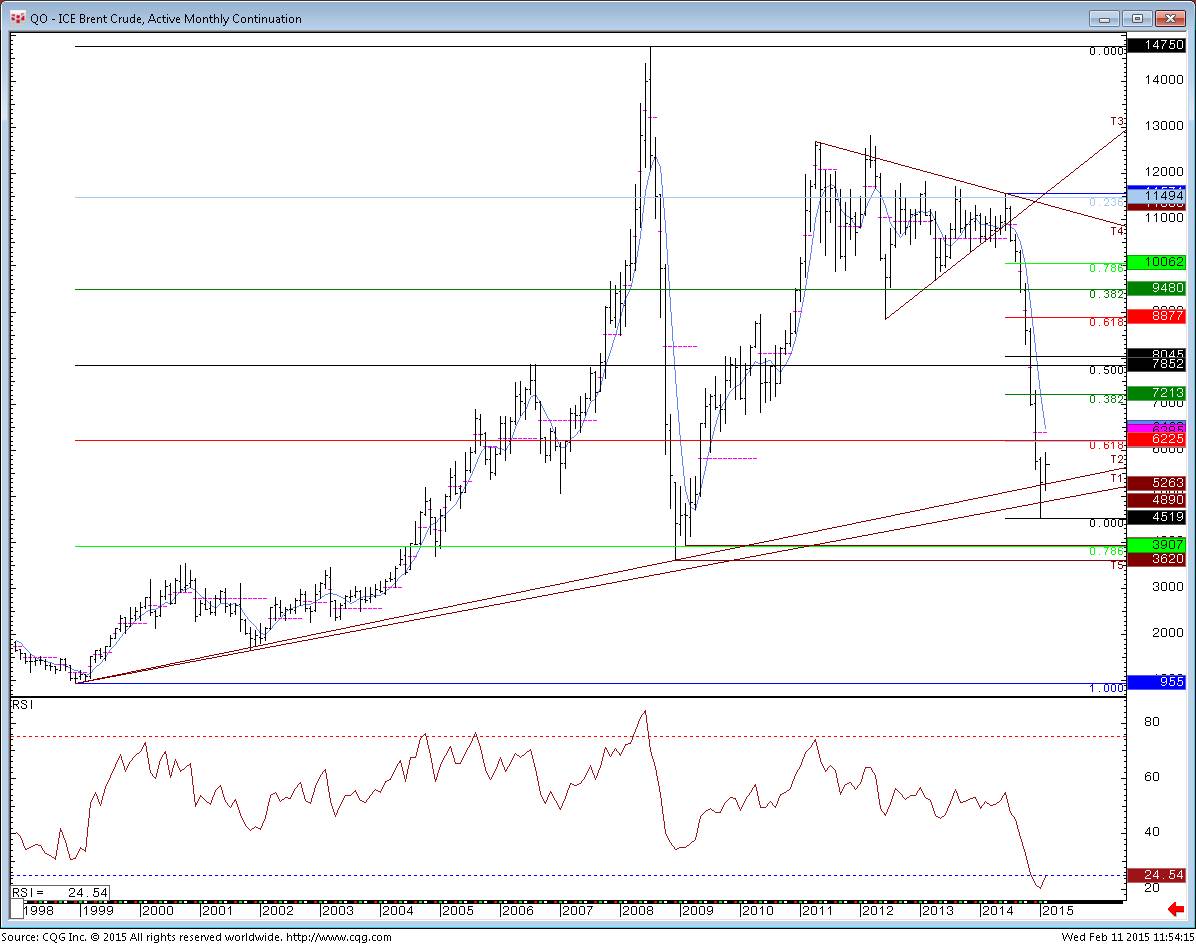Click the bright green 10062 price marker
Image resolution: width=1196 pixels, height=945 pixels.
pyautogui.click(x=1156, y=263)
